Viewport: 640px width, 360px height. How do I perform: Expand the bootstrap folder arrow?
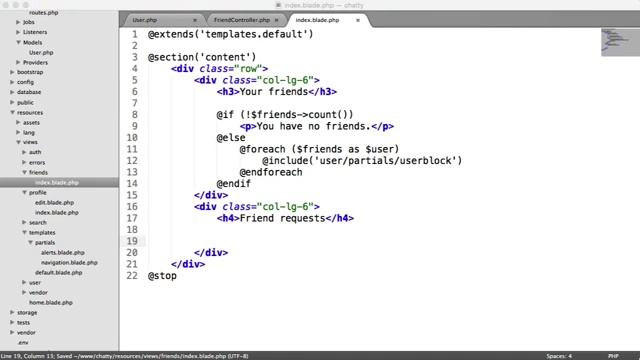(x=12, y=72)
